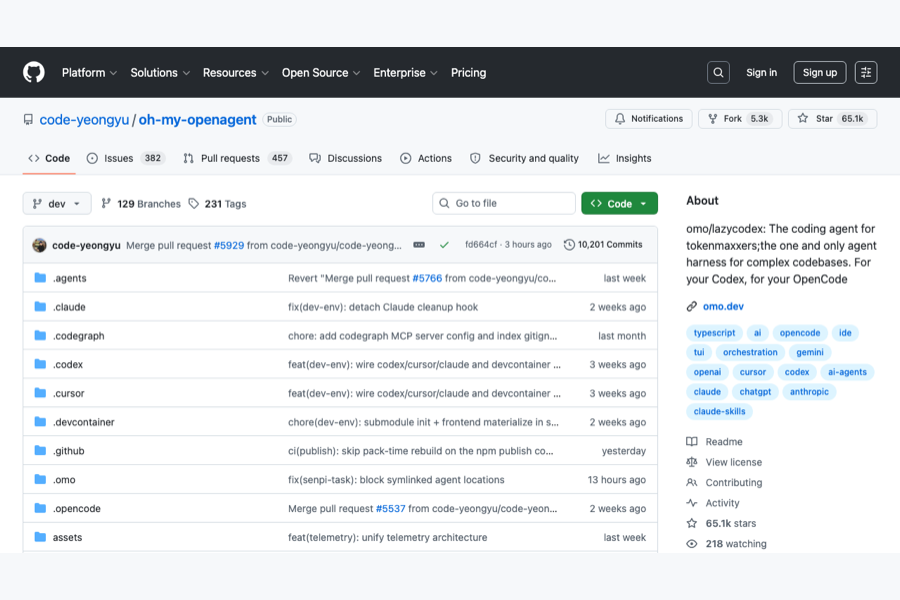Screen dimensions: 900x600
Task: Click the commits history clock icon
Action: point(569,245)
